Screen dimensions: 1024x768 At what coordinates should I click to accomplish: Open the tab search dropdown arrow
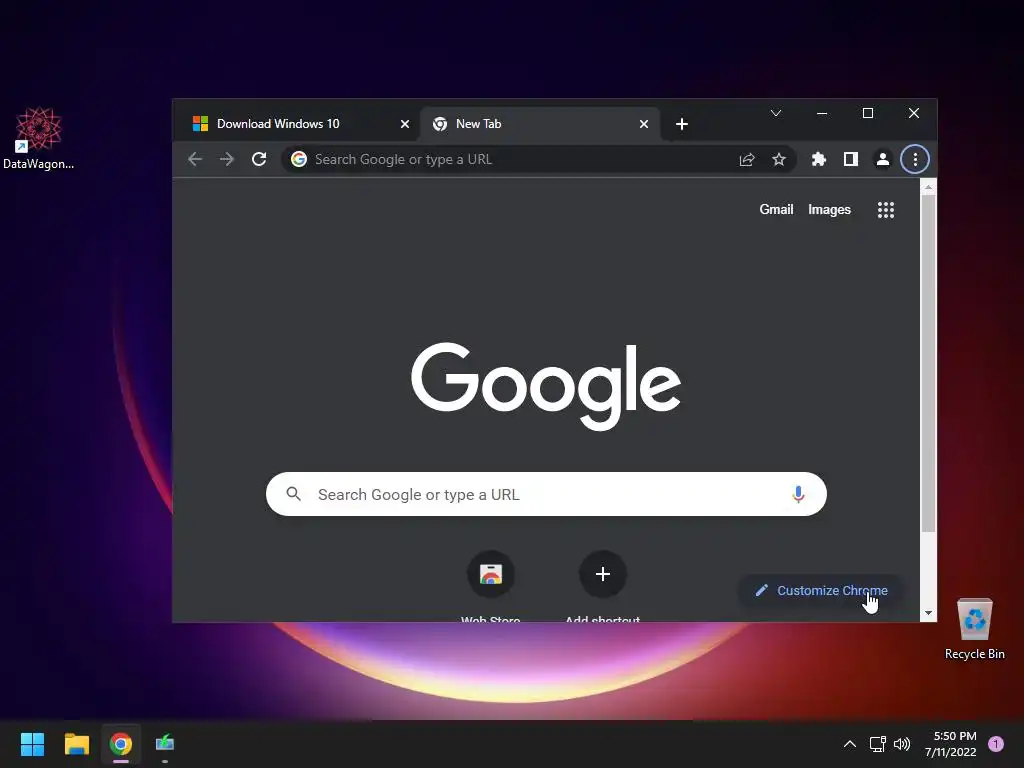[776, 113]
